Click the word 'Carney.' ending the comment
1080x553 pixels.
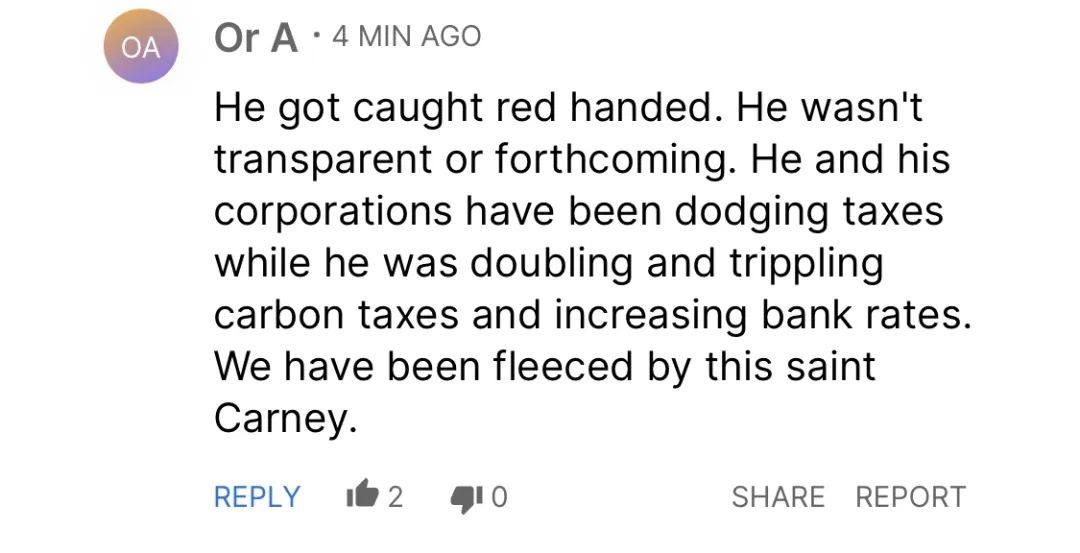click(x=286, y=419)
